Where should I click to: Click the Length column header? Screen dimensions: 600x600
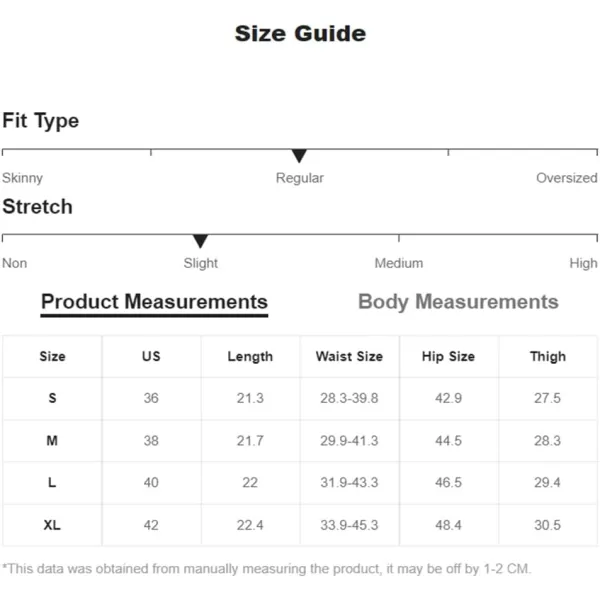[x=250, y=357]
